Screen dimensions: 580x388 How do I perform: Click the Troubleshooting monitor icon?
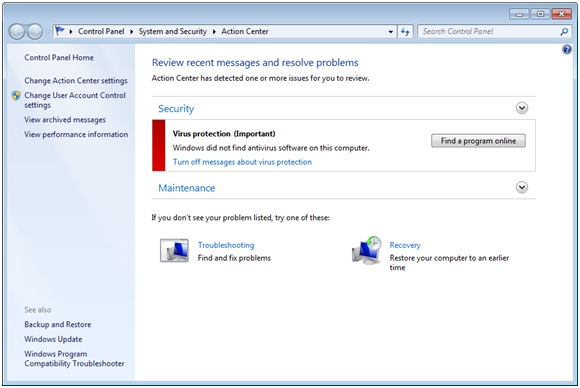pyautogui.click(x=174, y=250)
